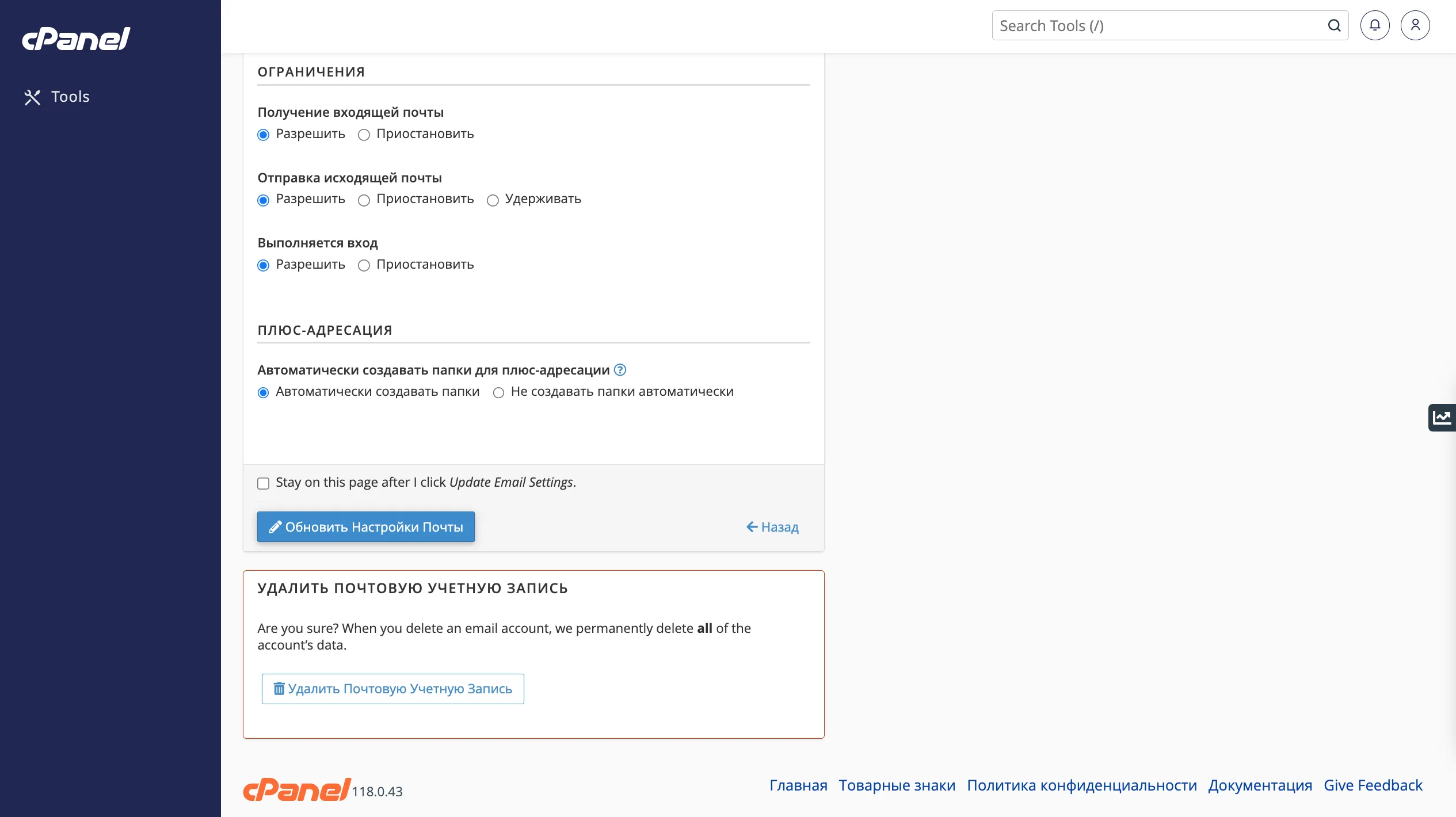Click help icon next to plus-addressing label
This screenshot has height=817, width=1456.
(x=620, y=370)
